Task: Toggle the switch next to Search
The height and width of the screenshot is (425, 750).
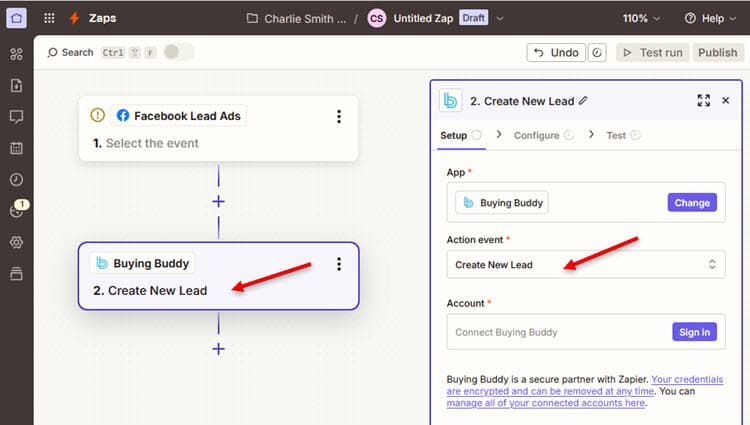Action: (178, 52)
